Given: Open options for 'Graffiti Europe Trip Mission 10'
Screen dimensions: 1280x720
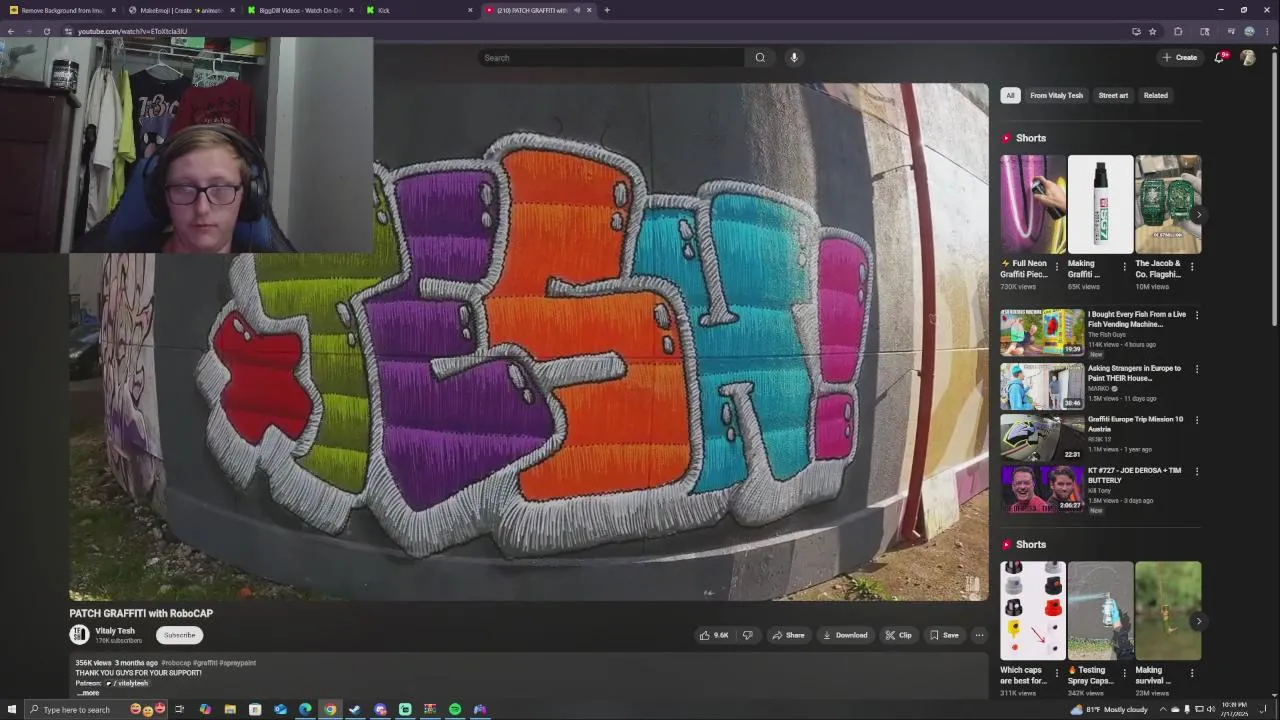Looking at the screenshot, I should click(x=1197, y=420).
